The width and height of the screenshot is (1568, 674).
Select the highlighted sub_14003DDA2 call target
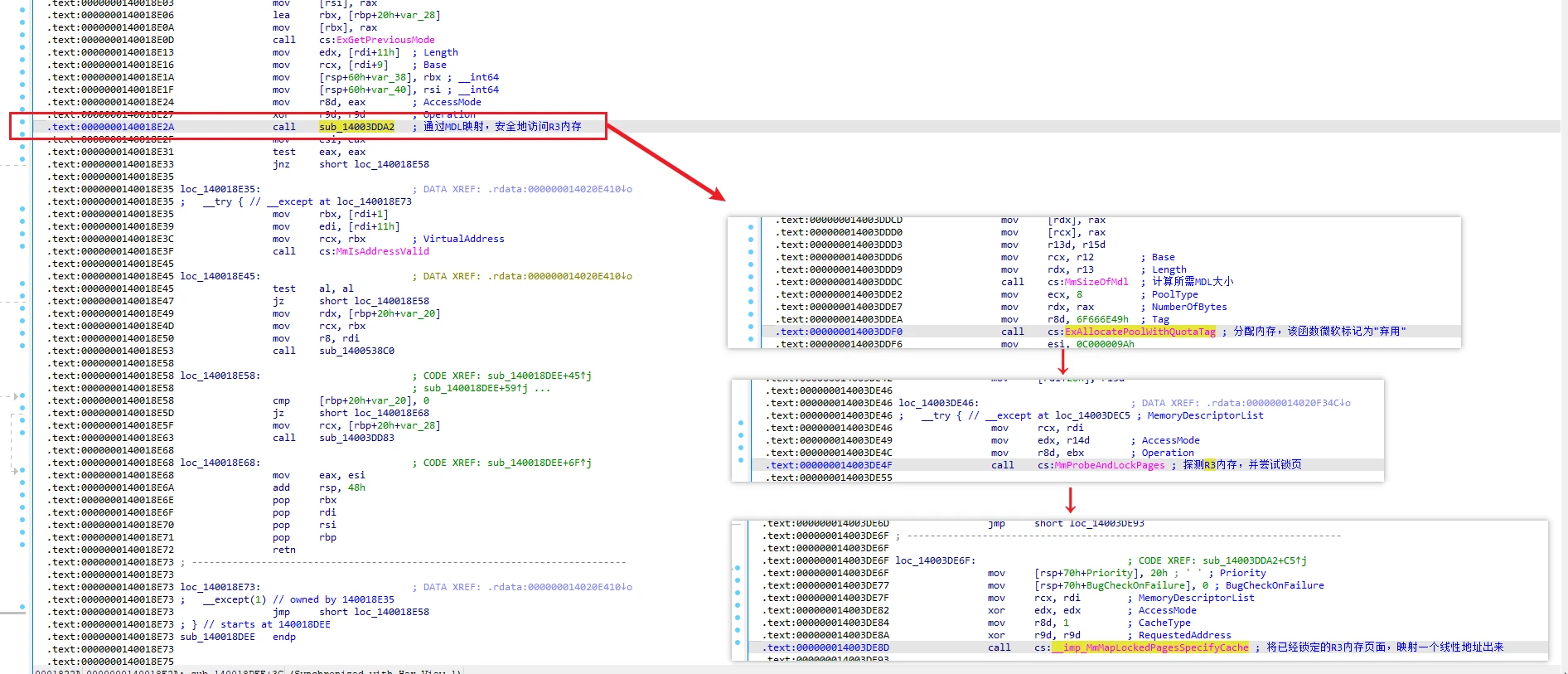357,127
